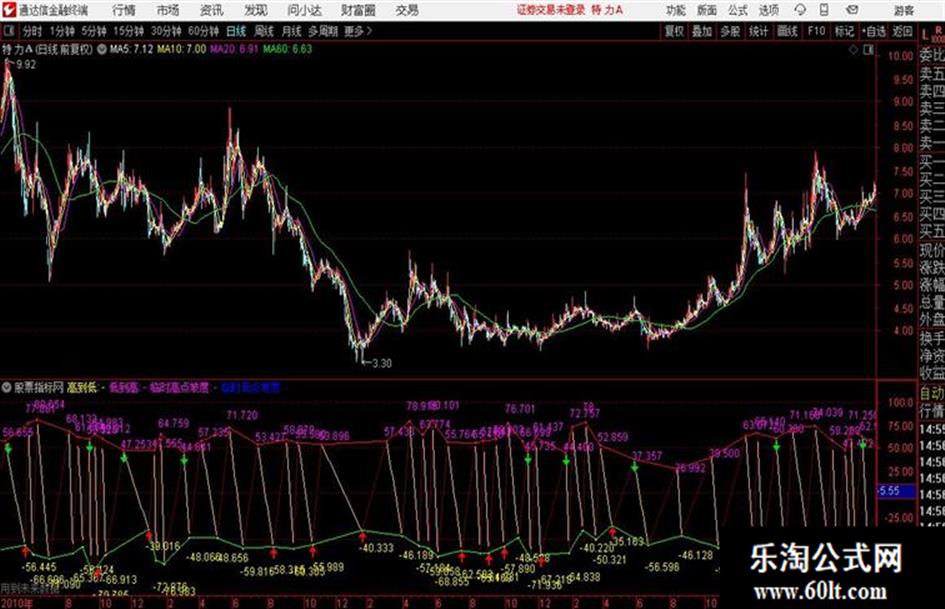Click the 3.30 low price marker
The width and height of the screenshot is (945, 609).
(x=381, y=363)
